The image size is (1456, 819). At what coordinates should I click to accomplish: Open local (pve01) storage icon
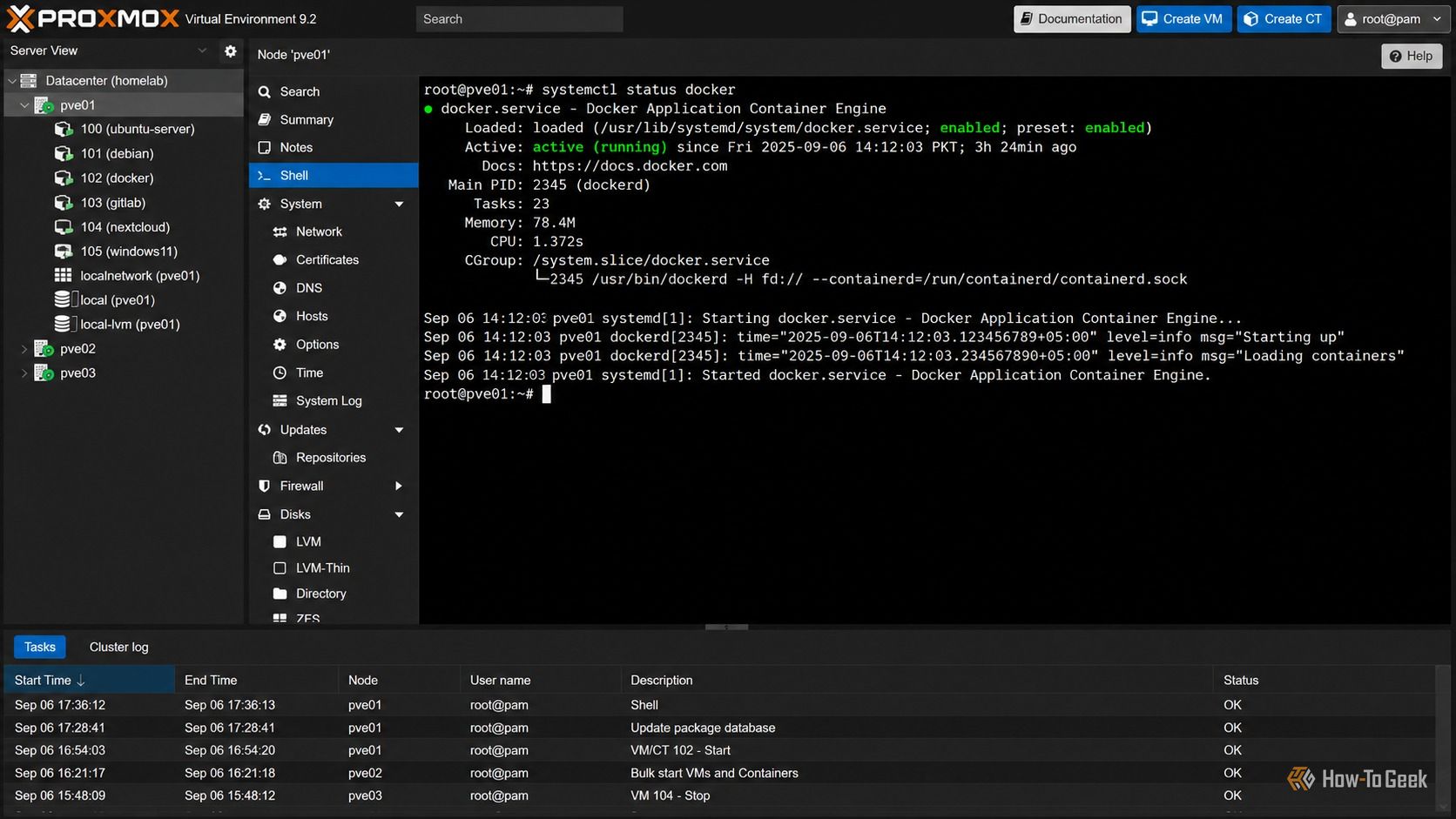click(65, 300)
